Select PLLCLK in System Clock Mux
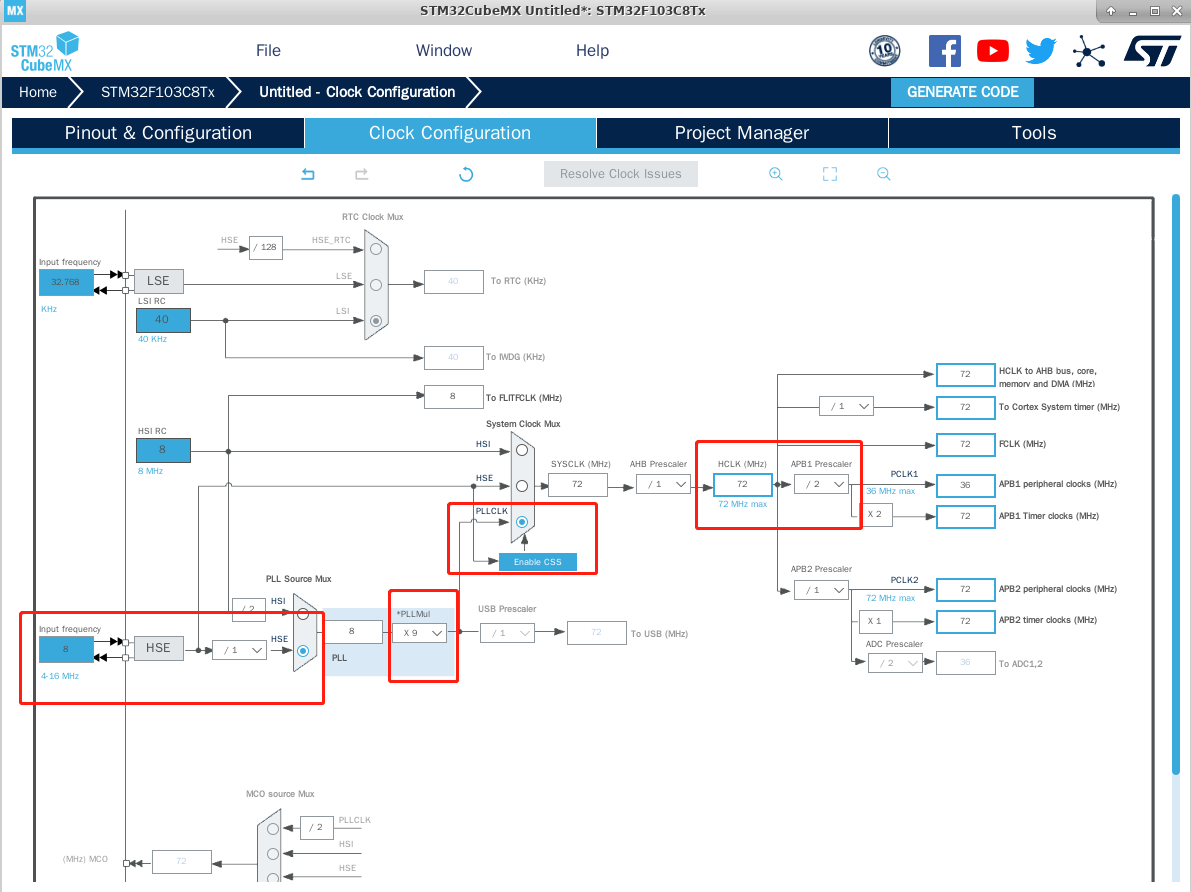 pyautogui.click(x=522, y=522)
